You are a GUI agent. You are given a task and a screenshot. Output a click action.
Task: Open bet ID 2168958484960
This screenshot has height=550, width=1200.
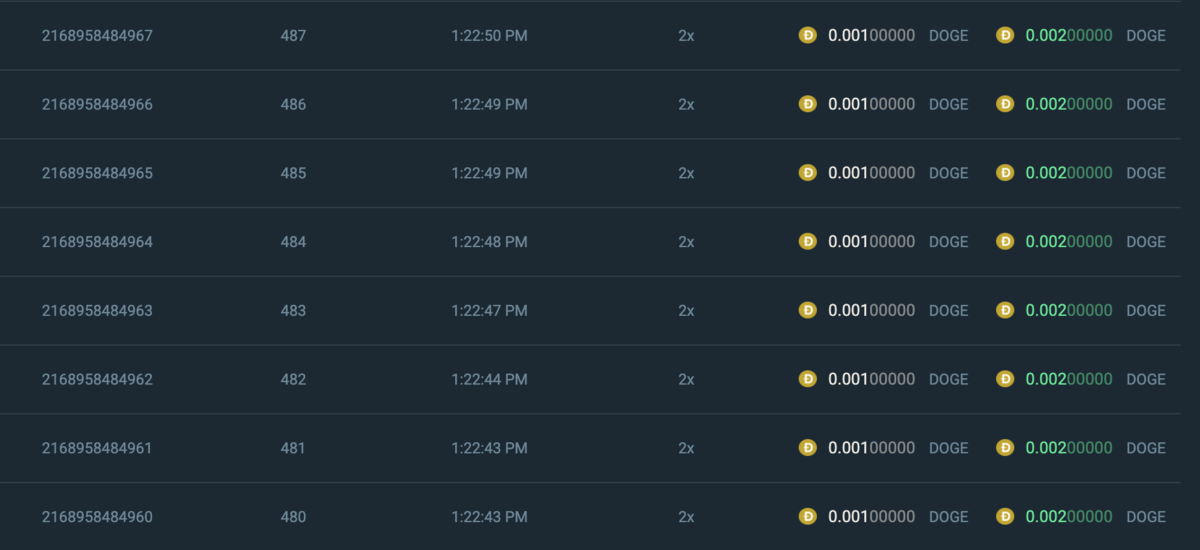97,517
